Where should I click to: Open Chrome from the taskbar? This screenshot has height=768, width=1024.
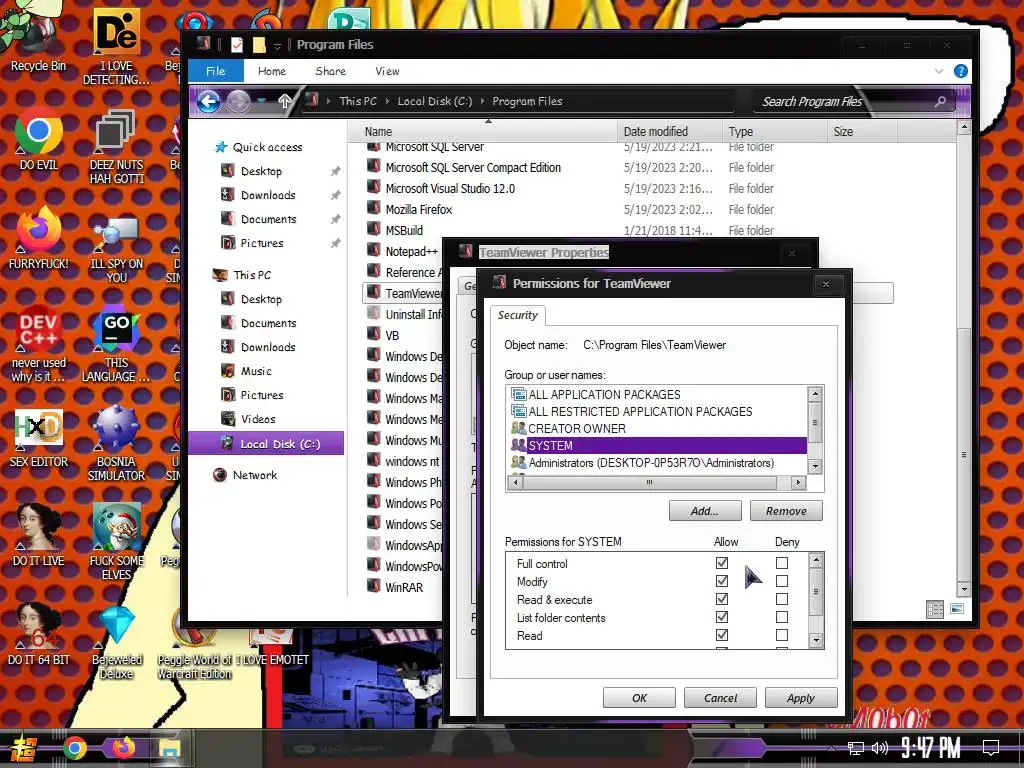(74, 748)
